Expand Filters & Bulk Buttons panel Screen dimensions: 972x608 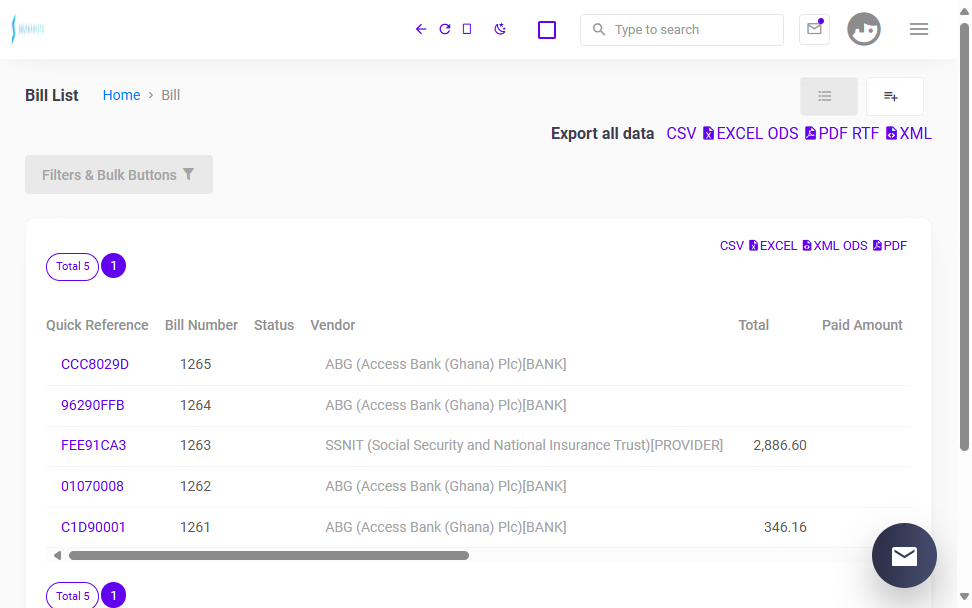pyautogui.click(x=118, y=175)
